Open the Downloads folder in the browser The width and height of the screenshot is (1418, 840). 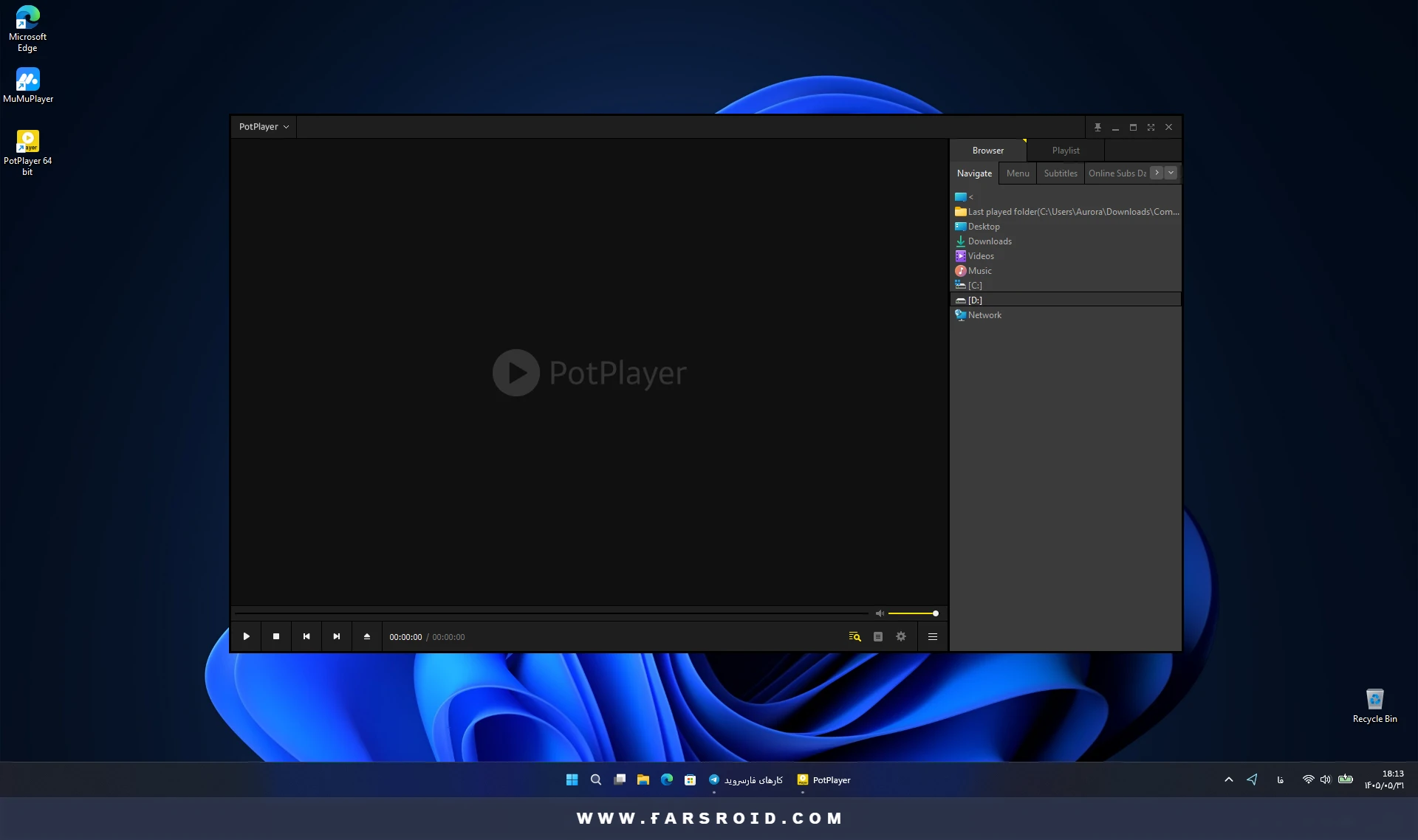(990, 241)
